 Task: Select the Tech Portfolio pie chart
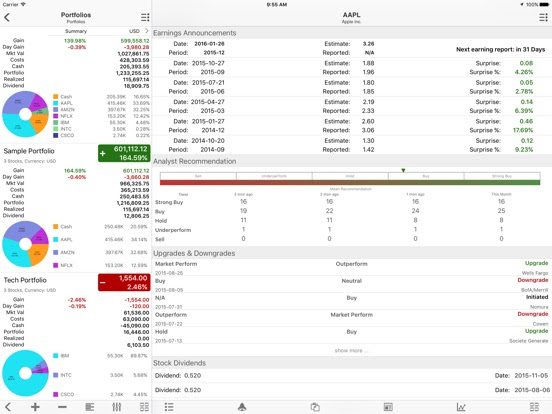(x=25, y=373)
